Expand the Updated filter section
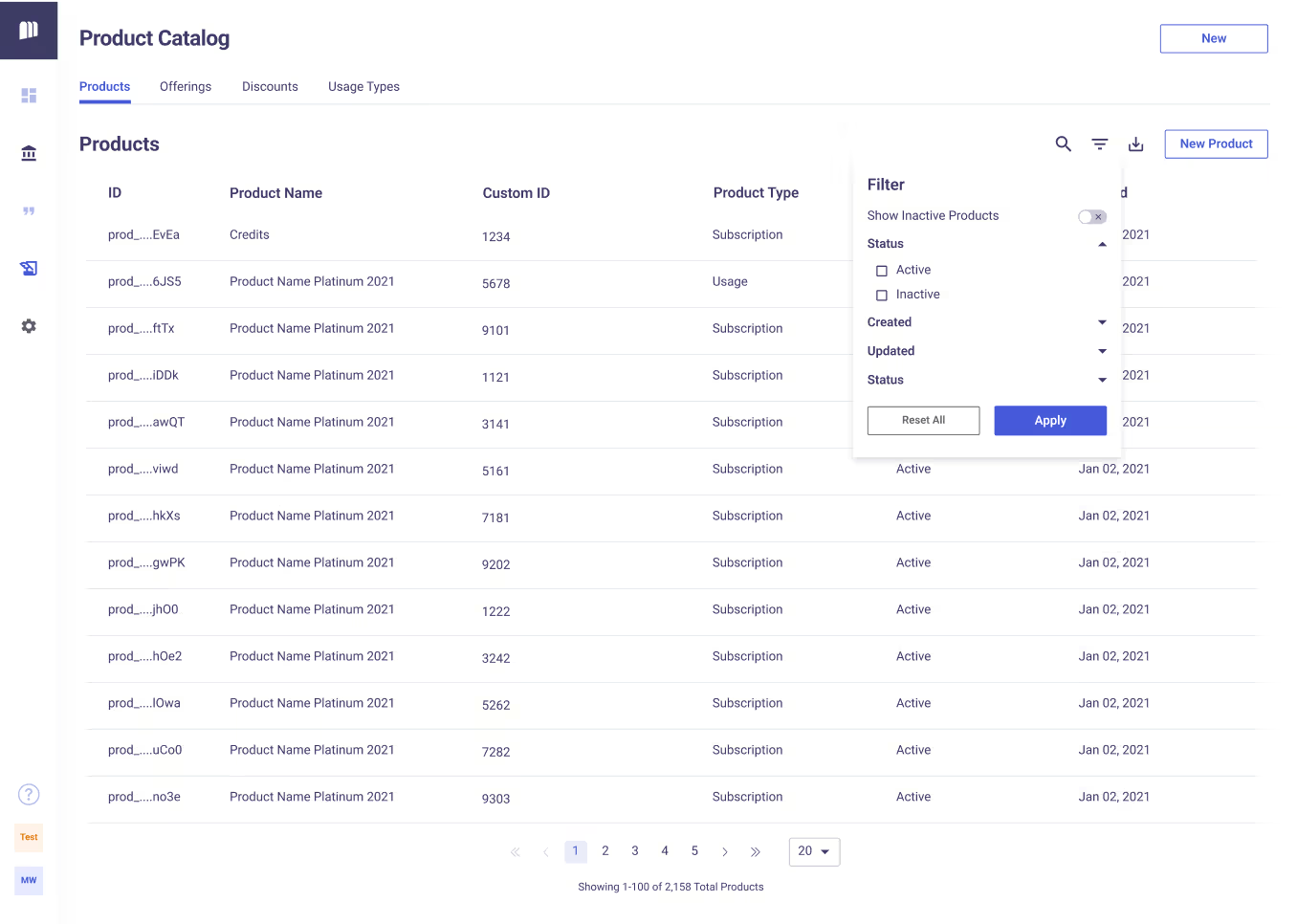Viewport: 1297px width, 924px height. point(1102,351)
